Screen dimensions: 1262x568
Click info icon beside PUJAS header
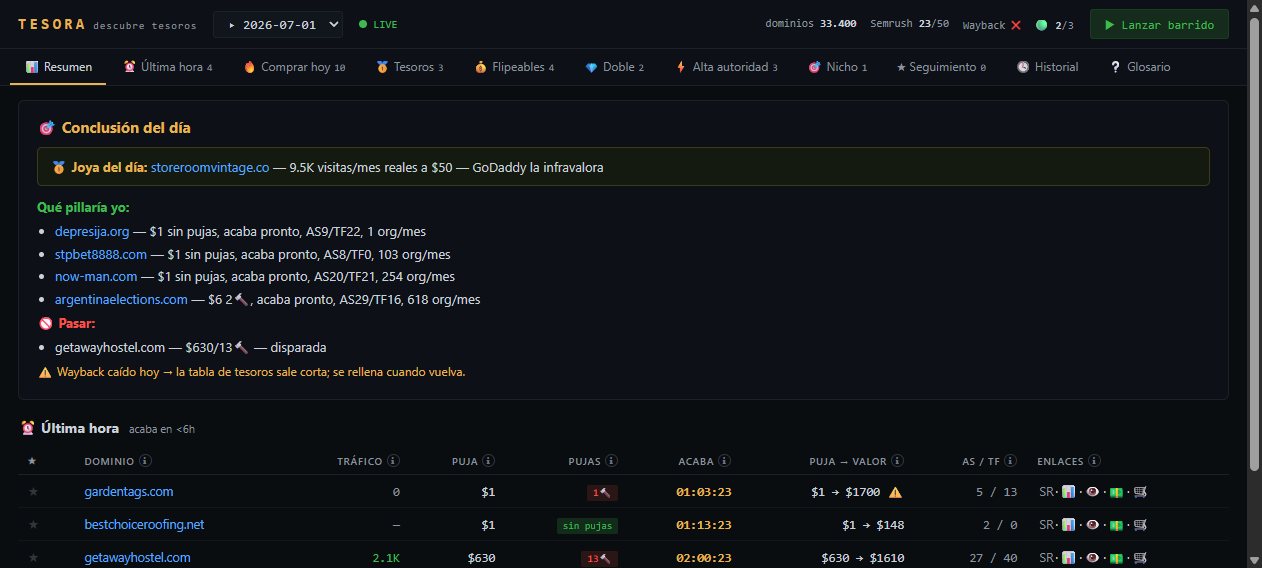(x=612, y=461)
